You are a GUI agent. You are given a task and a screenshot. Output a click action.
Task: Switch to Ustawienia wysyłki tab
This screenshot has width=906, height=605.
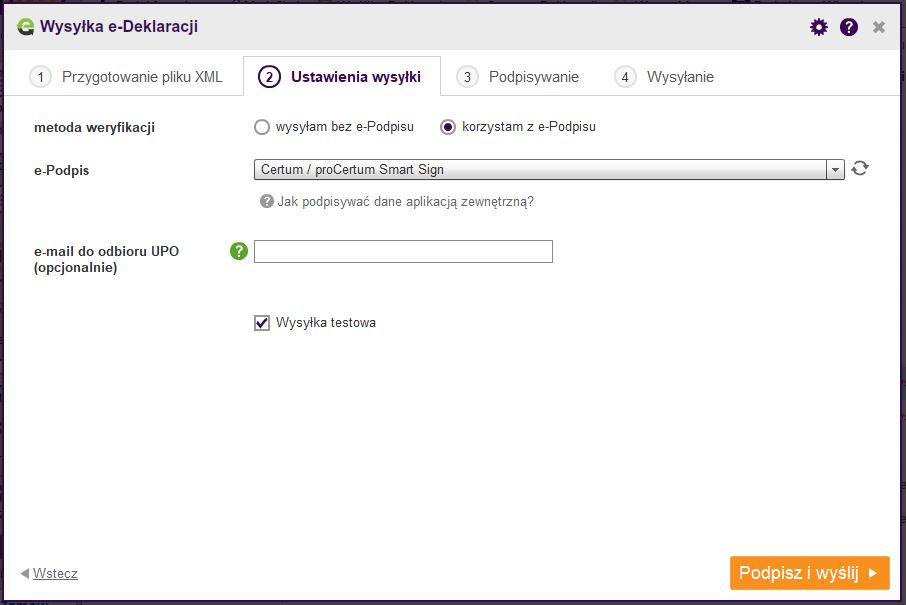click(342, 77)
